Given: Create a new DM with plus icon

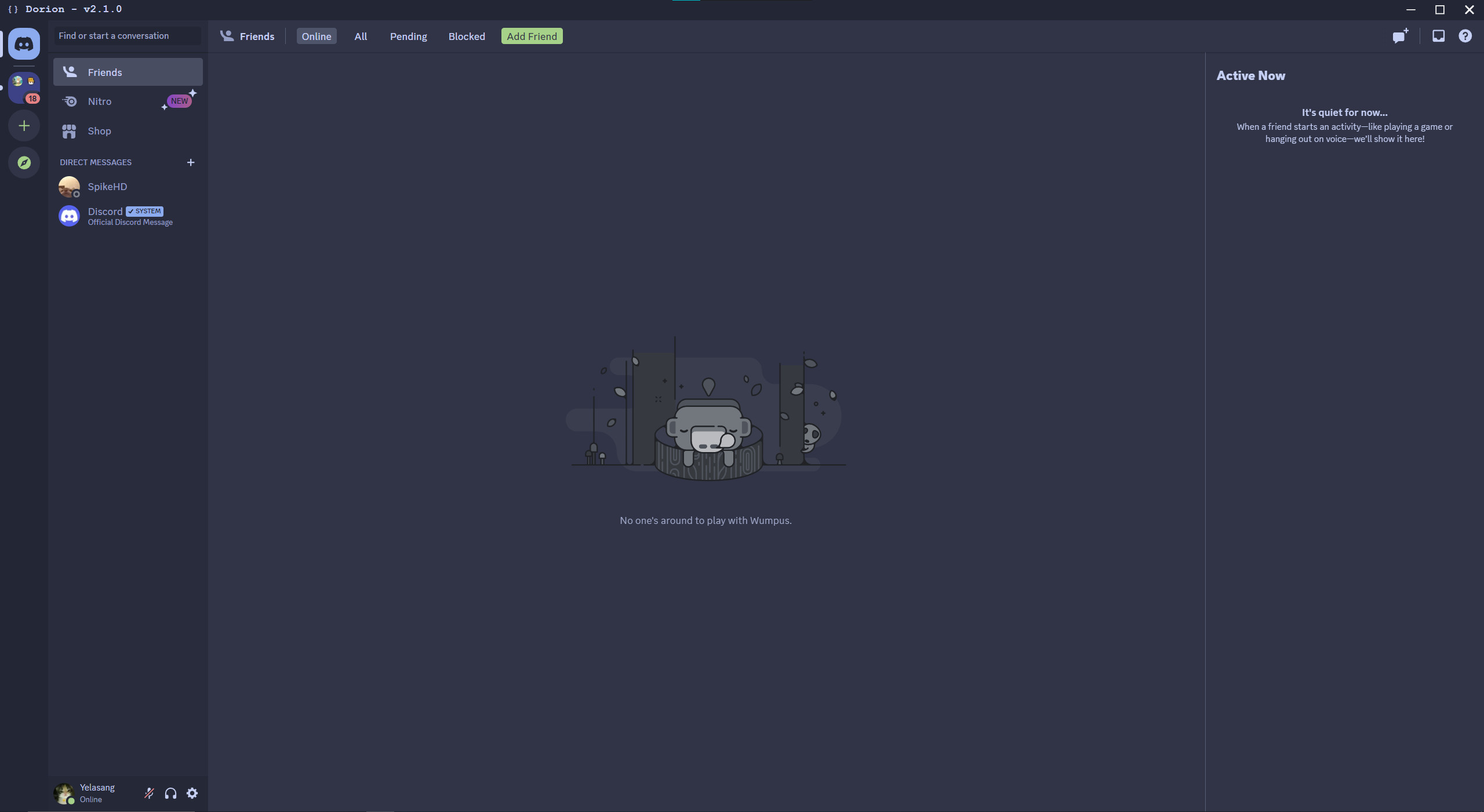Looking at the screenshot, I should 191,162.
